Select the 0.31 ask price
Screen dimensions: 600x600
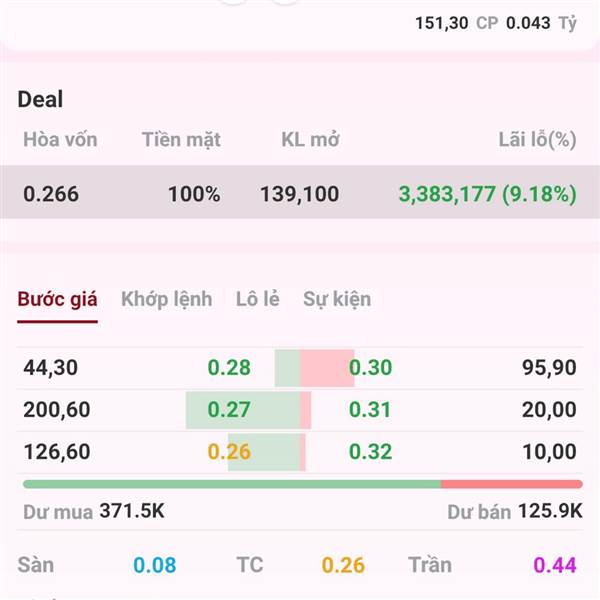(370, 410)
